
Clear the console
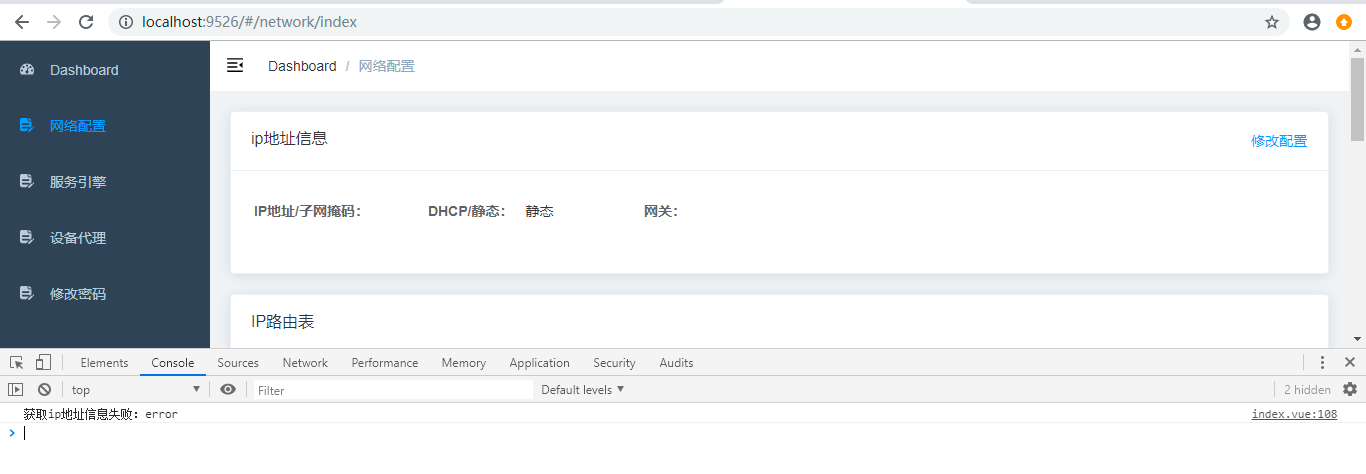point(44,389)
